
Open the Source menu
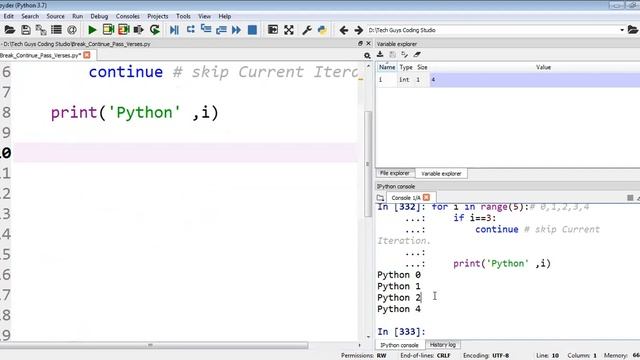55,16
